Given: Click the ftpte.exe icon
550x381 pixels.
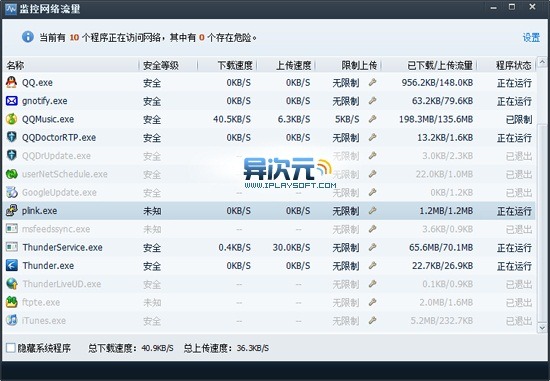Looking at the screenshot, I should pos(12,302).
